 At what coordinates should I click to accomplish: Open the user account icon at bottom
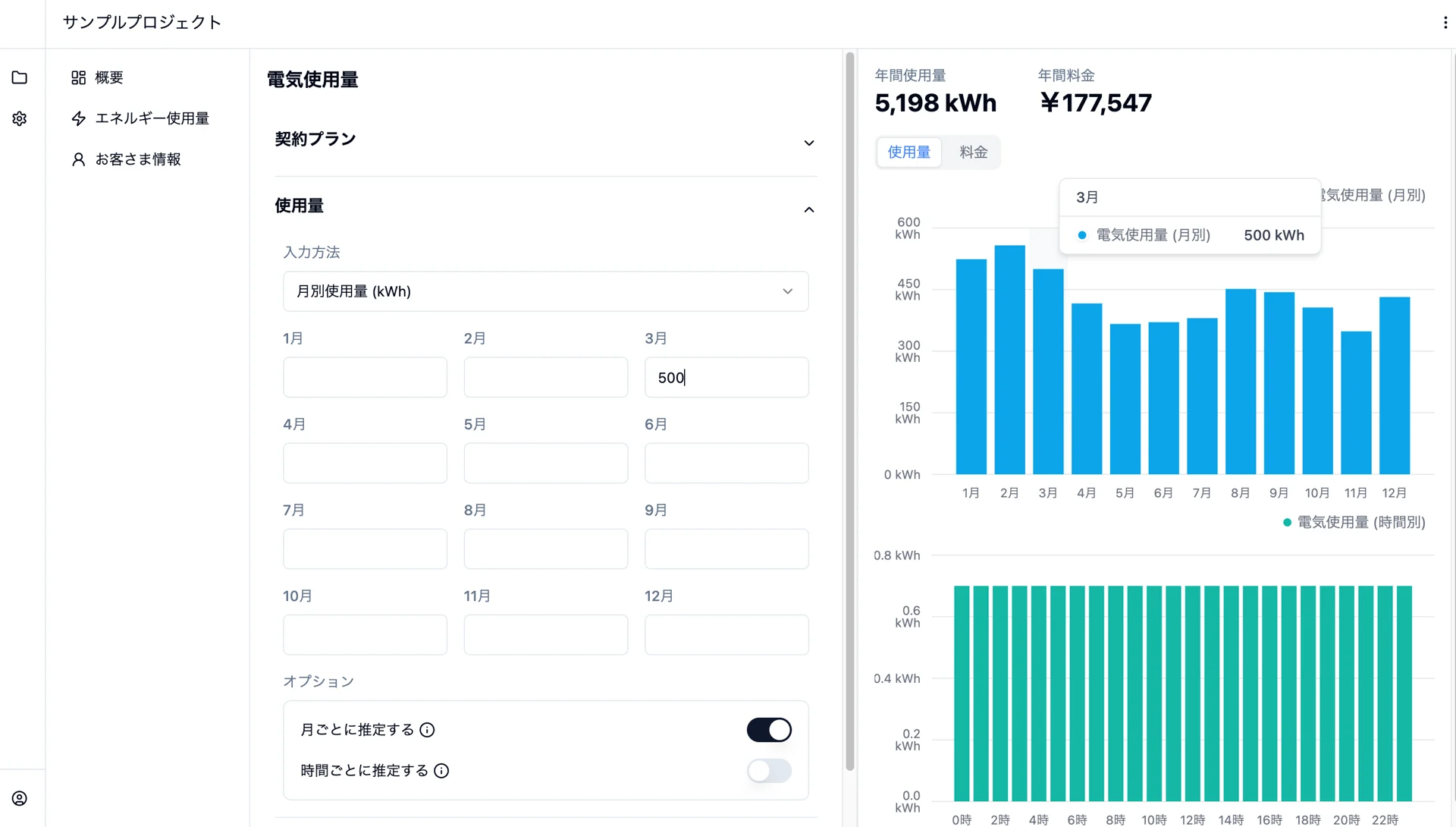pos(20,798)
